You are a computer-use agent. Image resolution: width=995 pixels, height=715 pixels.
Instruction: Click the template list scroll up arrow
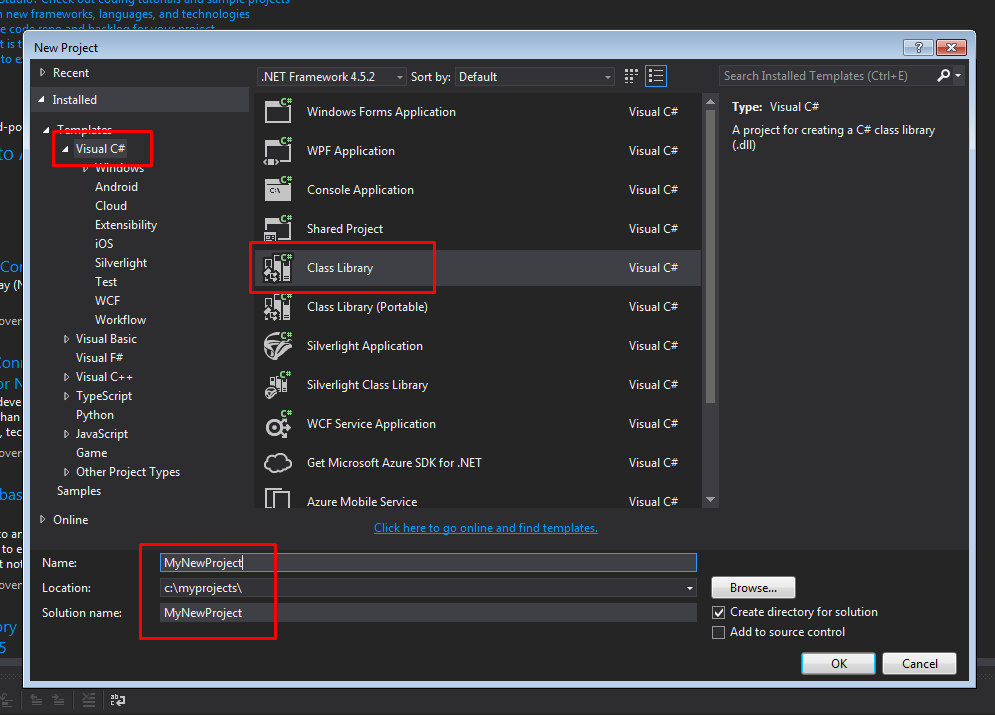click(x=710, y=102)
